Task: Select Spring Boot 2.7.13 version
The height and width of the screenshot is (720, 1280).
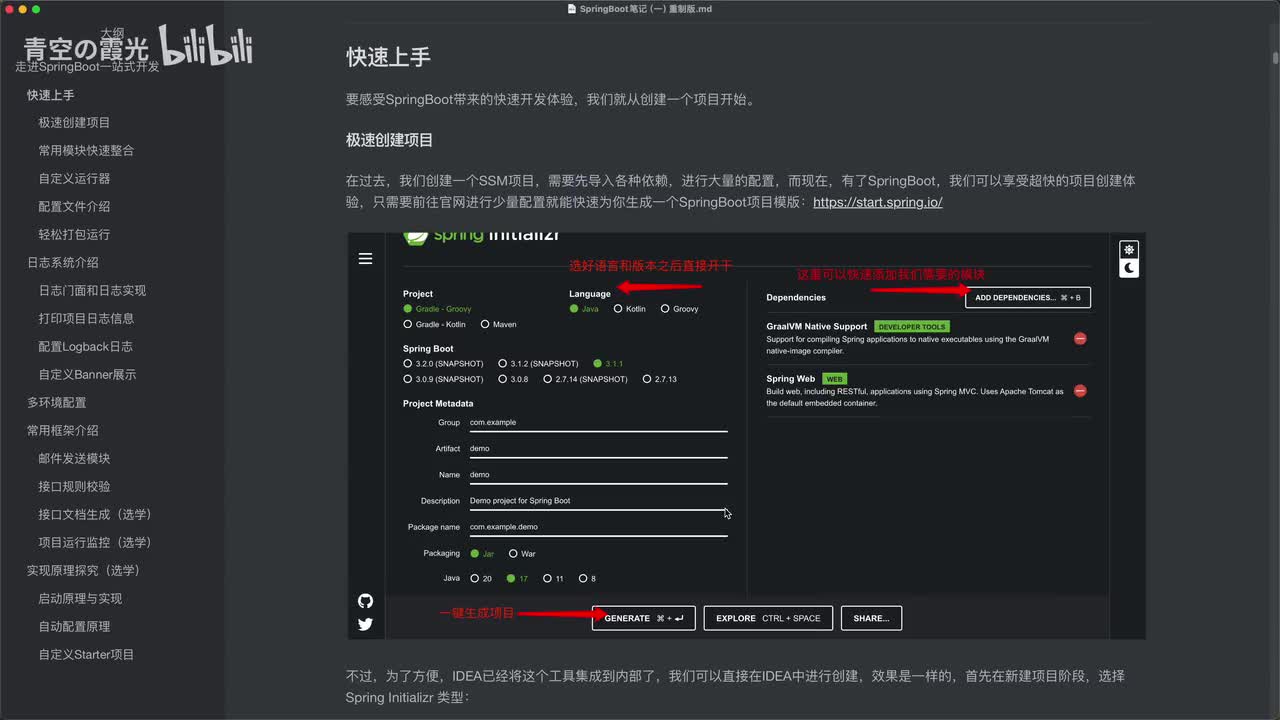Action: 659,379
